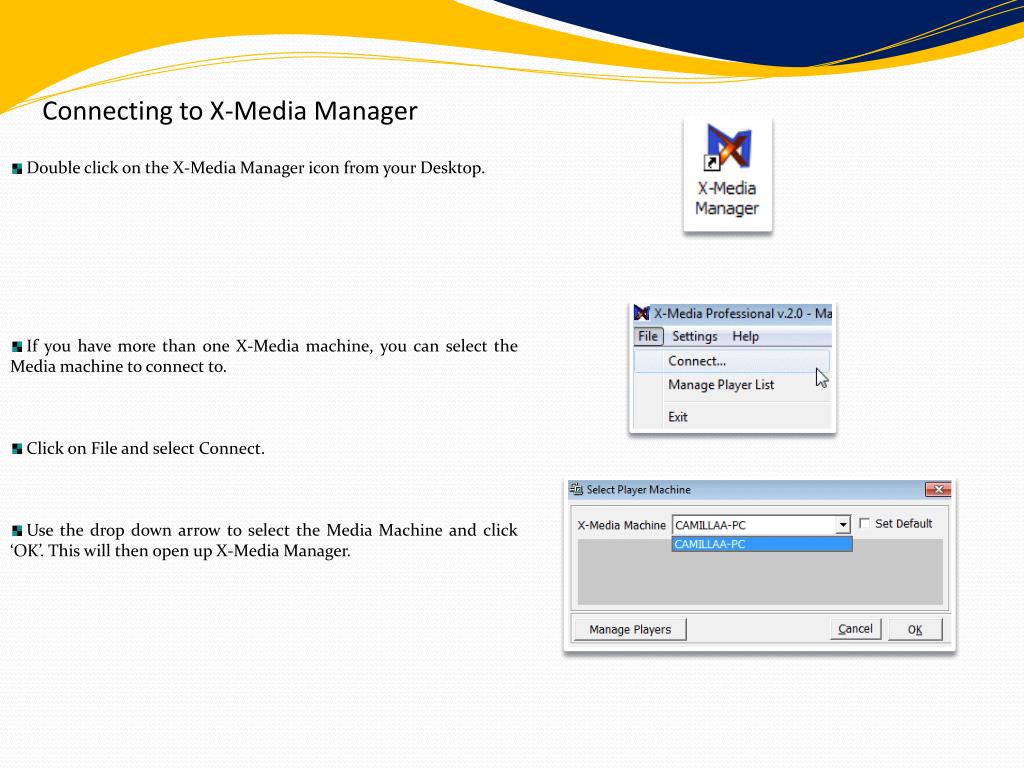Click the 'Connecting to X-Media Manager' slide title
The height and width of the screenshot is (768, 1024).
point(229,111)
